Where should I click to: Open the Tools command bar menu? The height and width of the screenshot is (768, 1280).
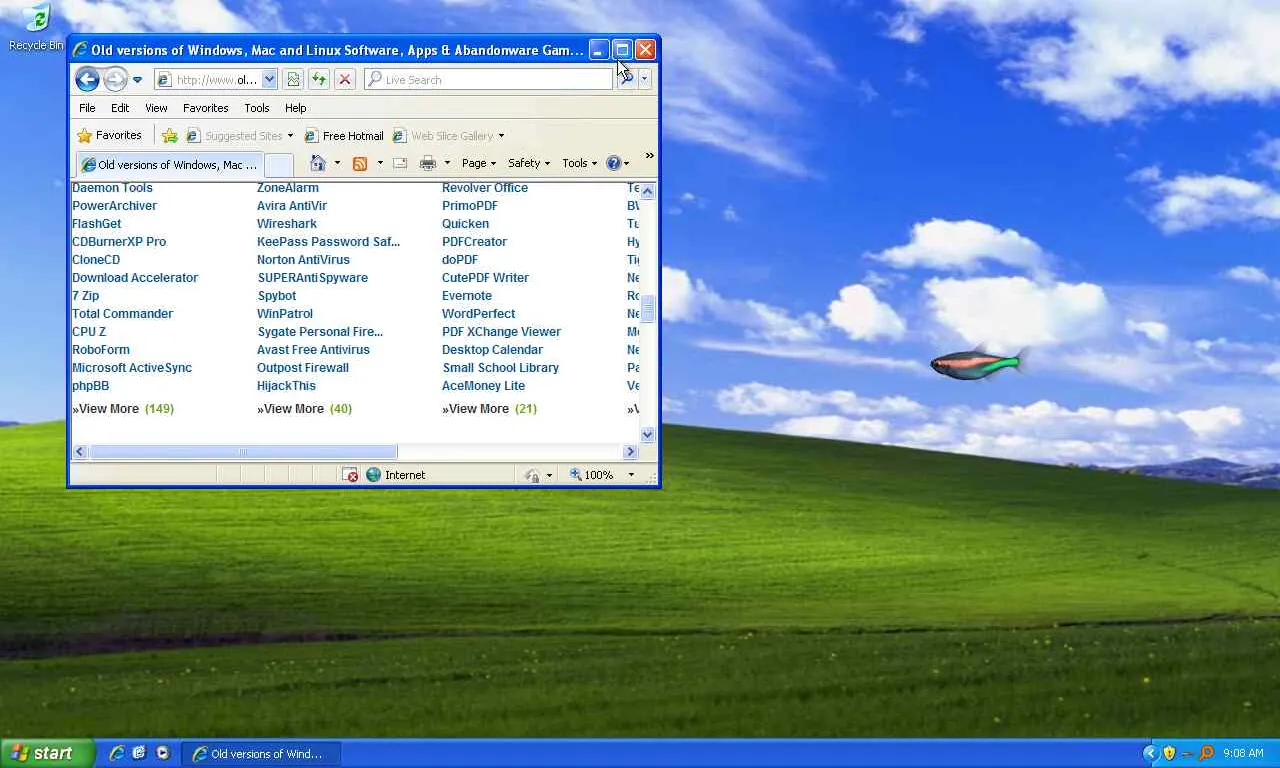tap(580, 163)
